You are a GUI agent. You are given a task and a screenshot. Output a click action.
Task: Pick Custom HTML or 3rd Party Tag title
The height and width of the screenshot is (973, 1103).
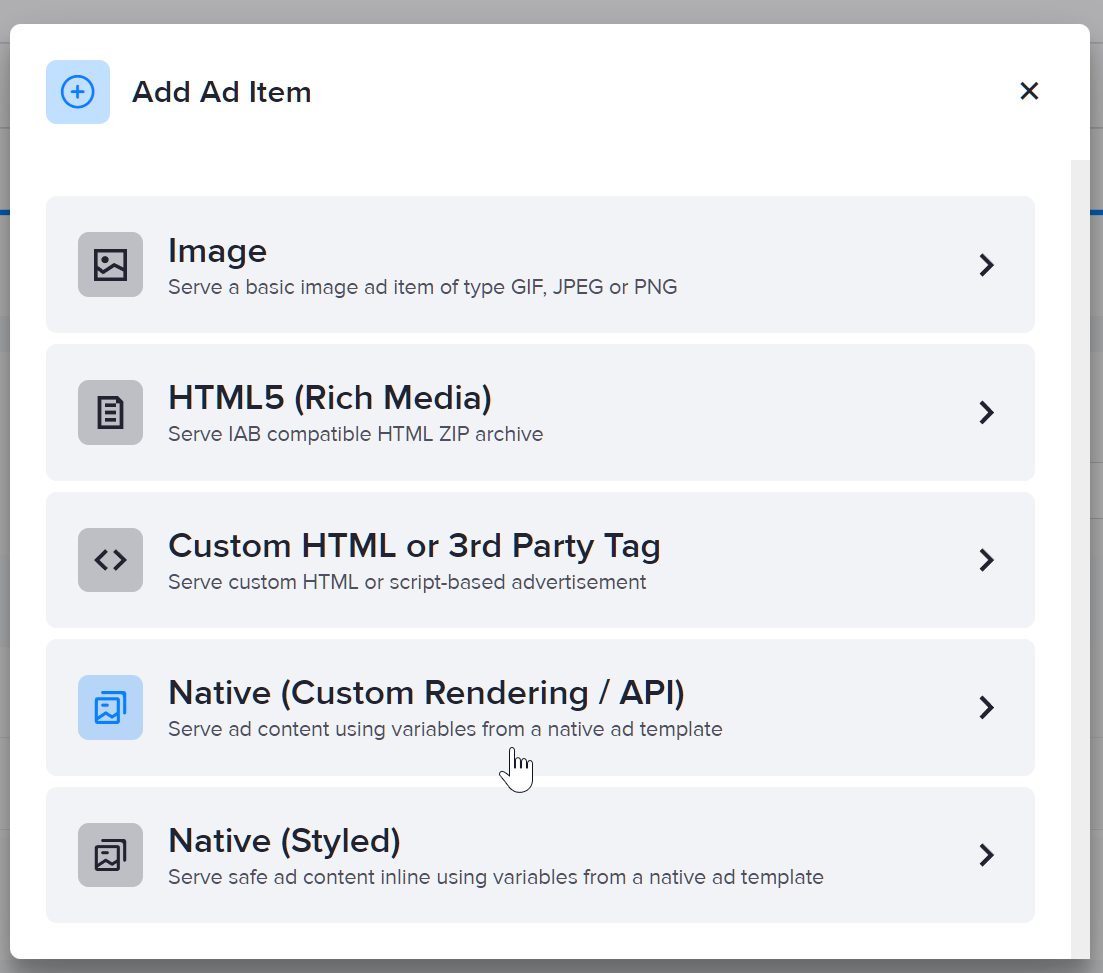pyautogui.click(x=414, y=546)
